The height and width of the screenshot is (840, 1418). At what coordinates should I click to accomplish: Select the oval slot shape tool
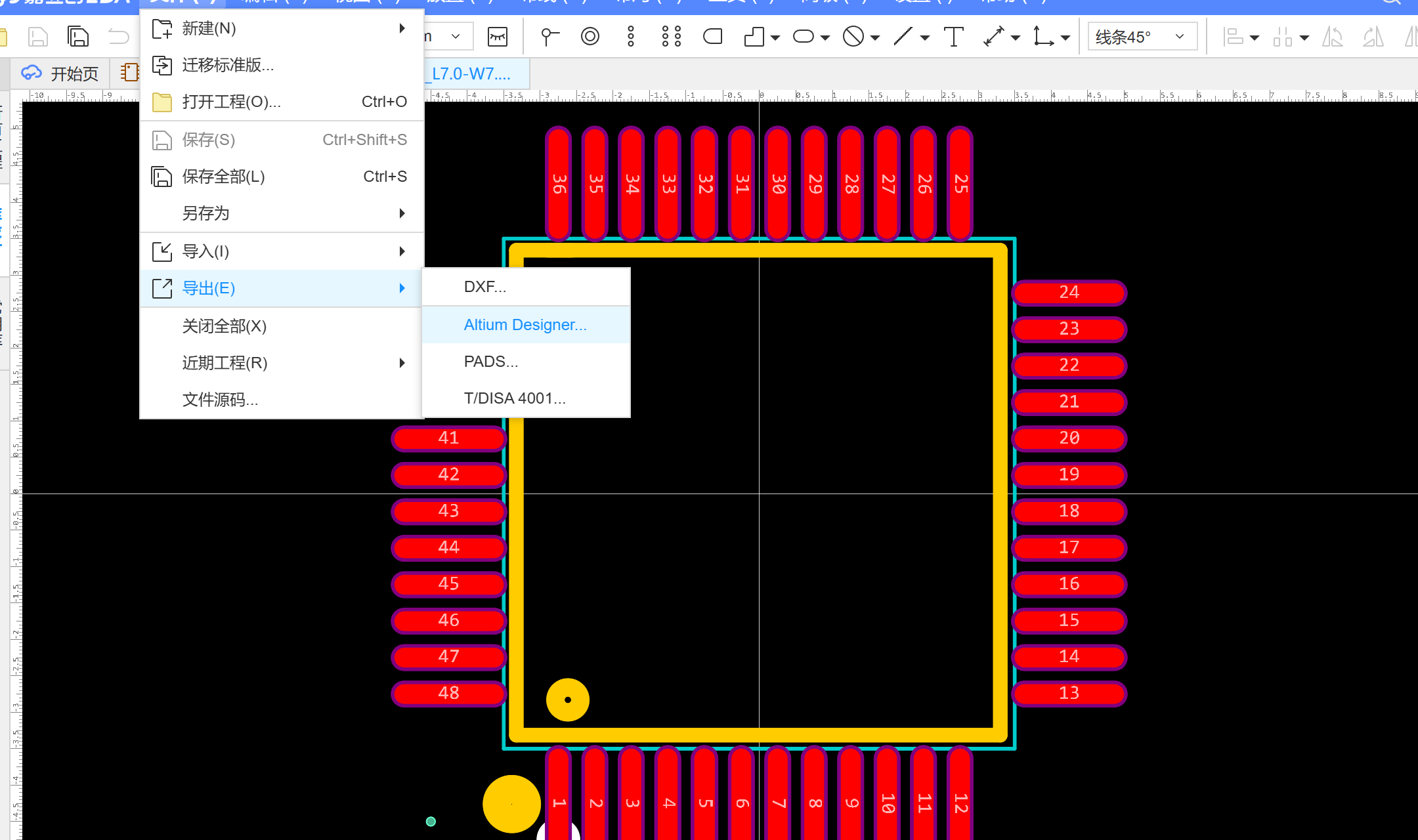coord(804,37)
